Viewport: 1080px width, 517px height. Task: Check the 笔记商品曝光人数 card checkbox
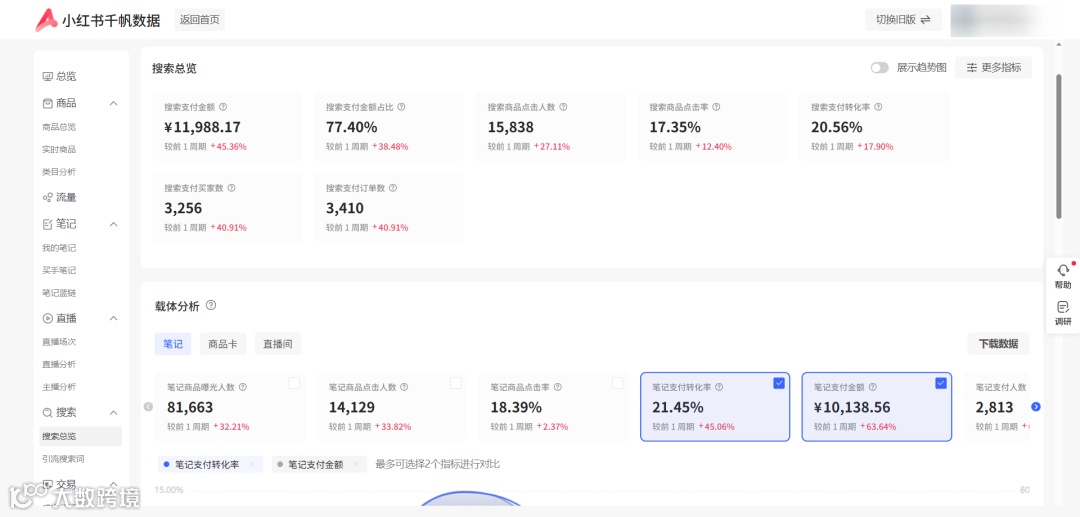tap(294, 383)
